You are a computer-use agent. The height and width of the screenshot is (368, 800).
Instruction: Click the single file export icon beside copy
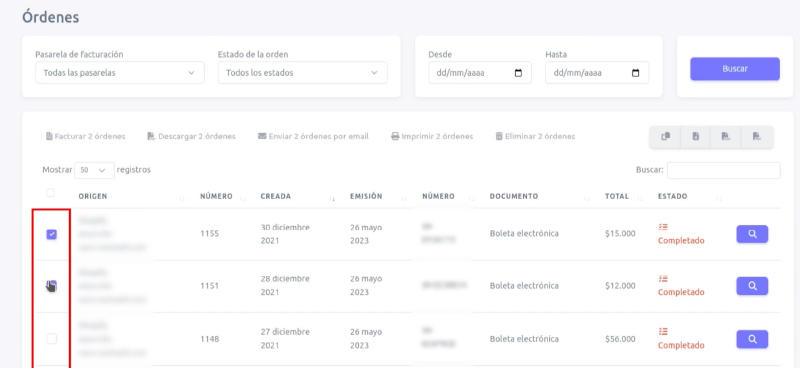click(x=695, y=137)
